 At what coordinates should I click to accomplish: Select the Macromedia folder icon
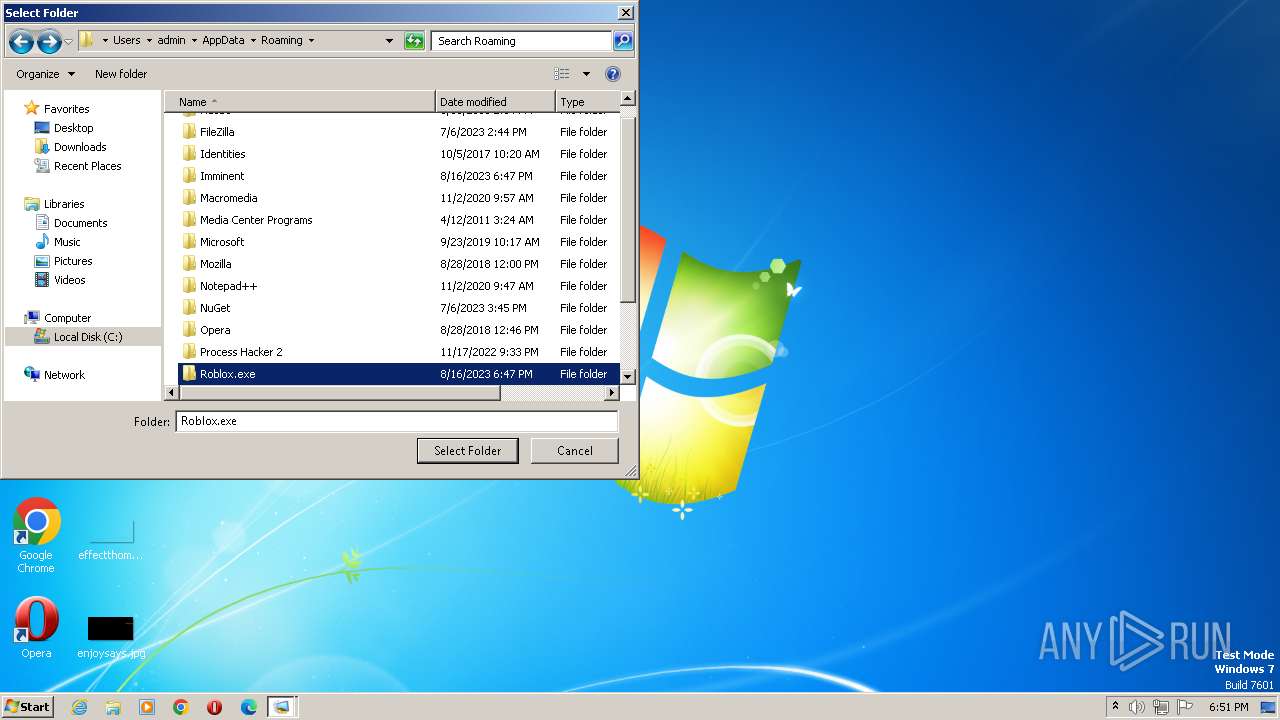tap(189, 198)
